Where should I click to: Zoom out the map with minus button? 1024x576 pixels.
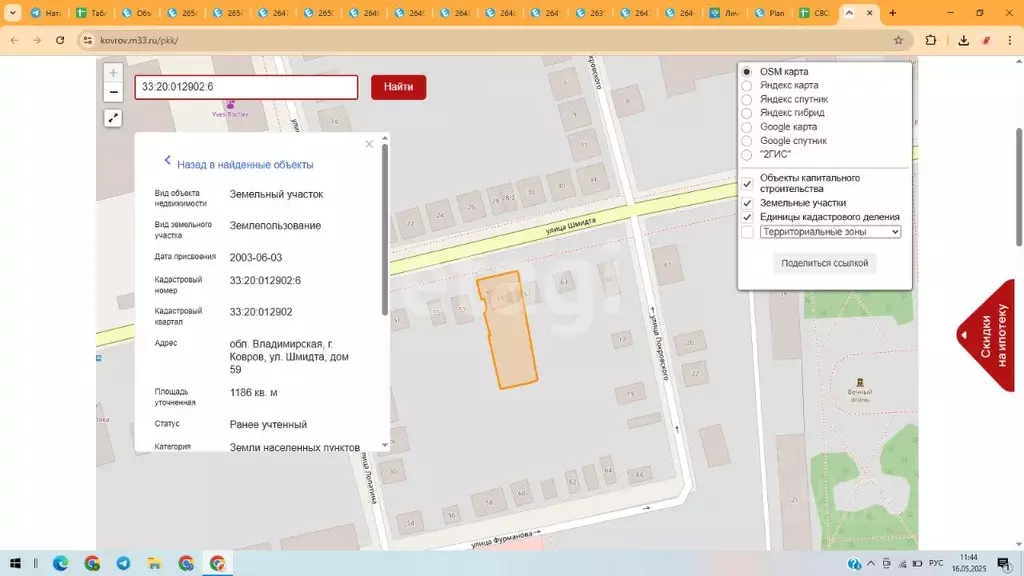coord(113,92)
